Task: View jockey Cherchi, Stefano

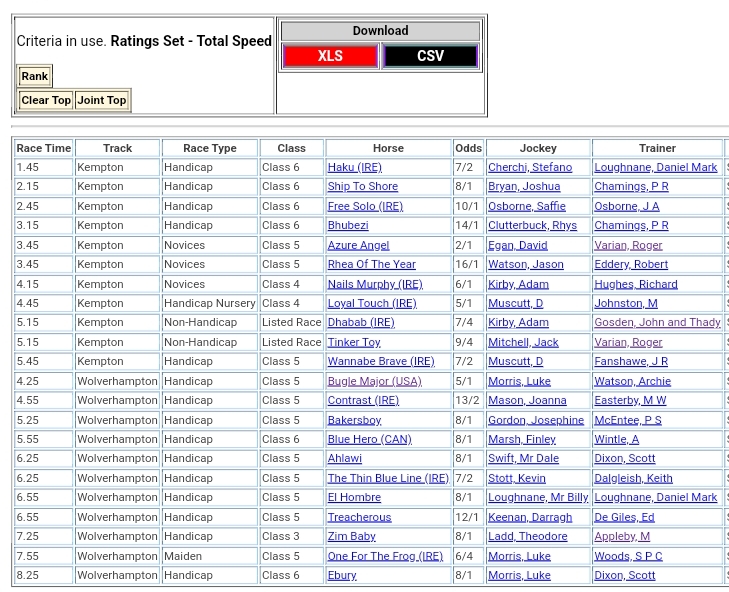Action: [x=530, y=168]
